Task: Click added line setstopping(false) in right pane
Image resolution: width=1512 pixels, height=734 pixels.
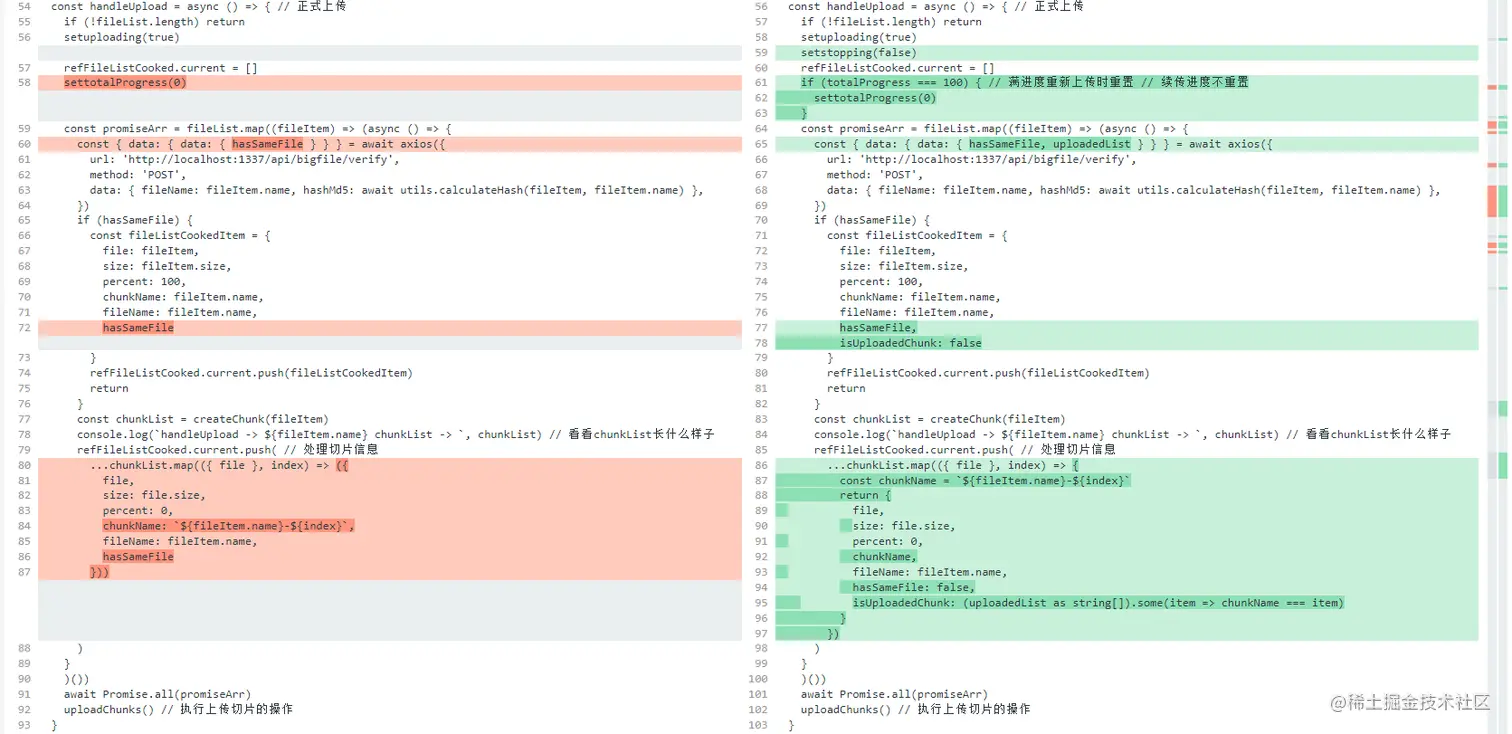Action: click(x=858, y=53)
